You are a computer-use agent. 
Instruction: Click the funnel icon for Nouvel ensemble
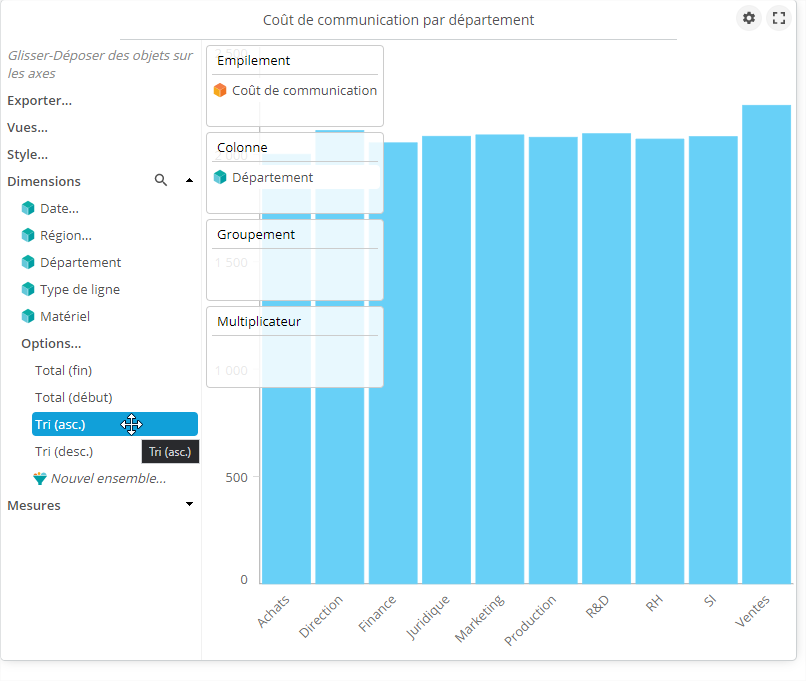(x=40, y=478)
